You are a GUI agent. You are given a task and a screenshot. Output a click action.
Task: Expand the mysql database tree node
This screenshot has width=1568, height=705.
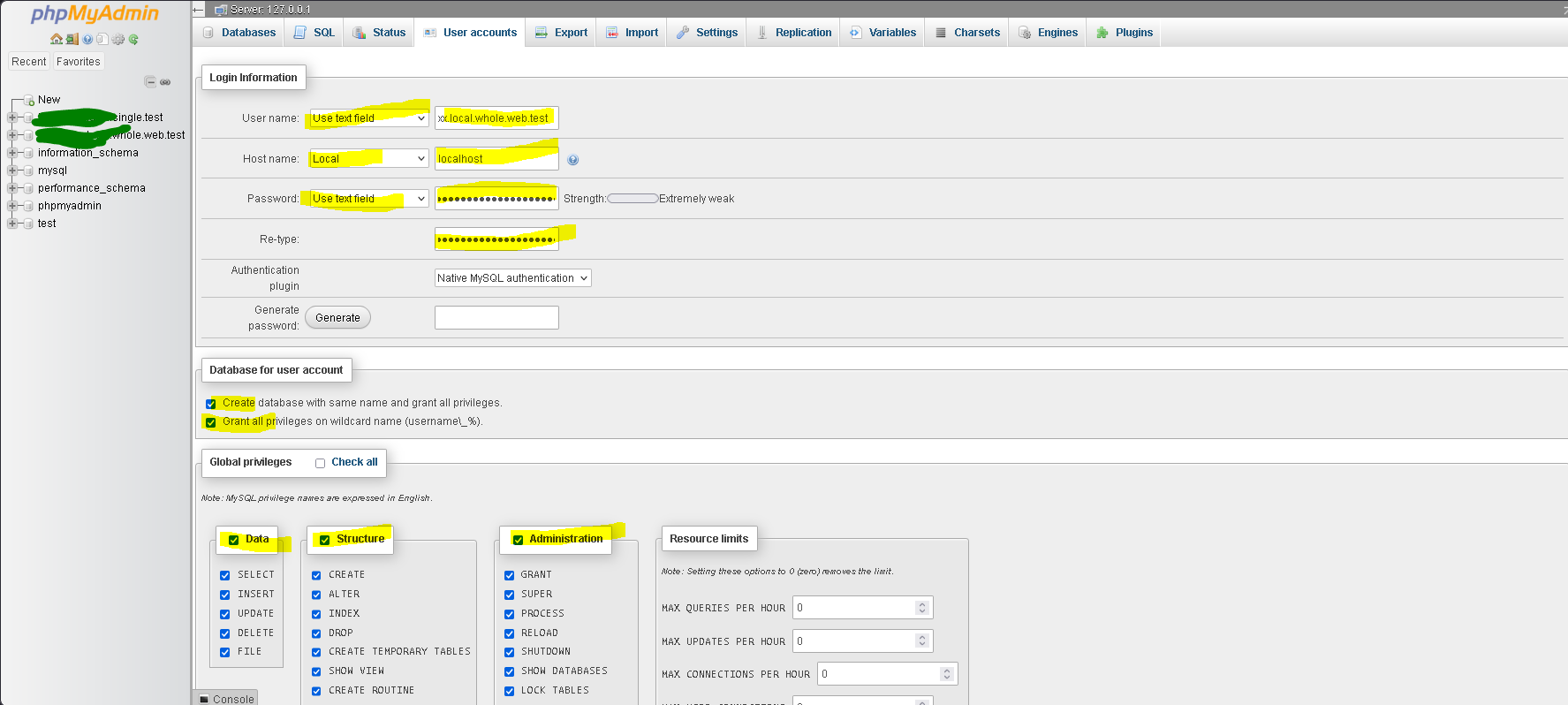point(12,171)
